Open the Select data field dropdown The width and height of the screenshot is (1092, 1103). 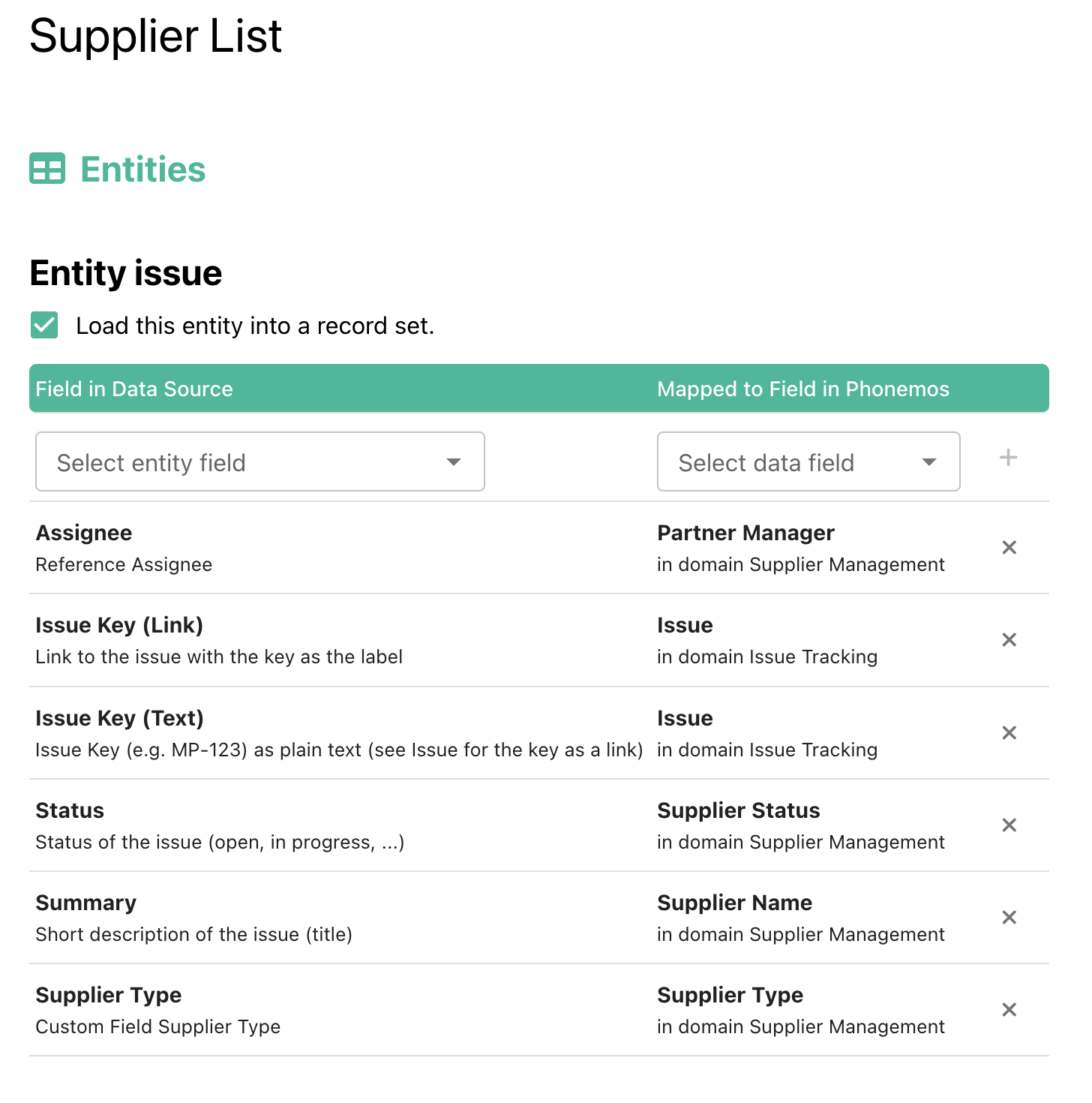click(x=808, y=462)
